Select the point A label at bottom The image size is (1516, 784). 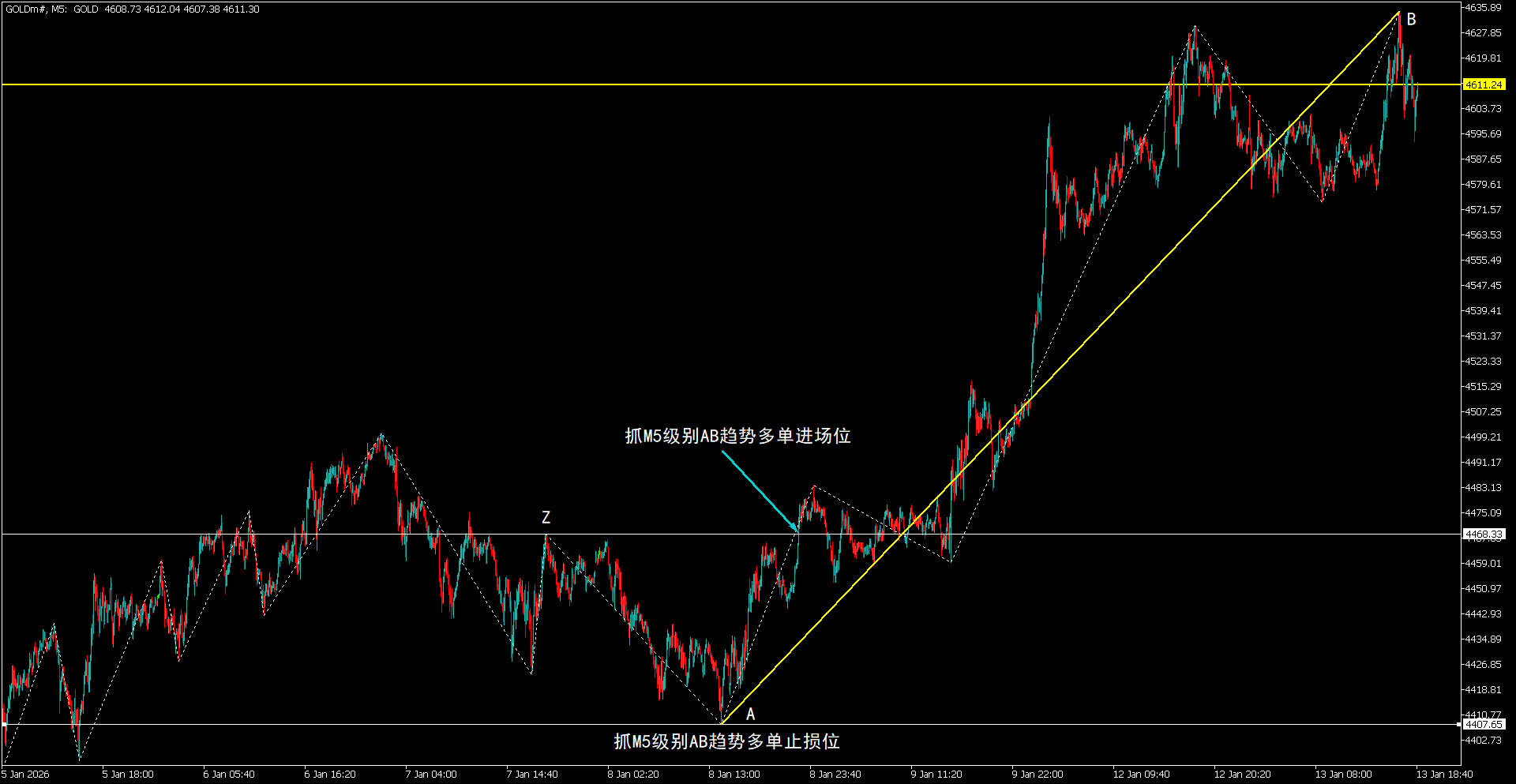pyautogui.click(x=750, y=714)
